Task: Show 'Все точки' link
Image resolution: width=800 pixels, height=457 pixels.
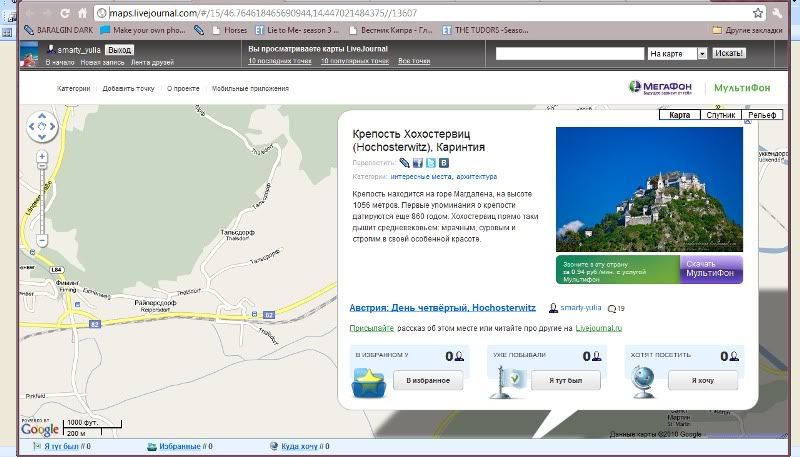Action: [x=414, y=61]
